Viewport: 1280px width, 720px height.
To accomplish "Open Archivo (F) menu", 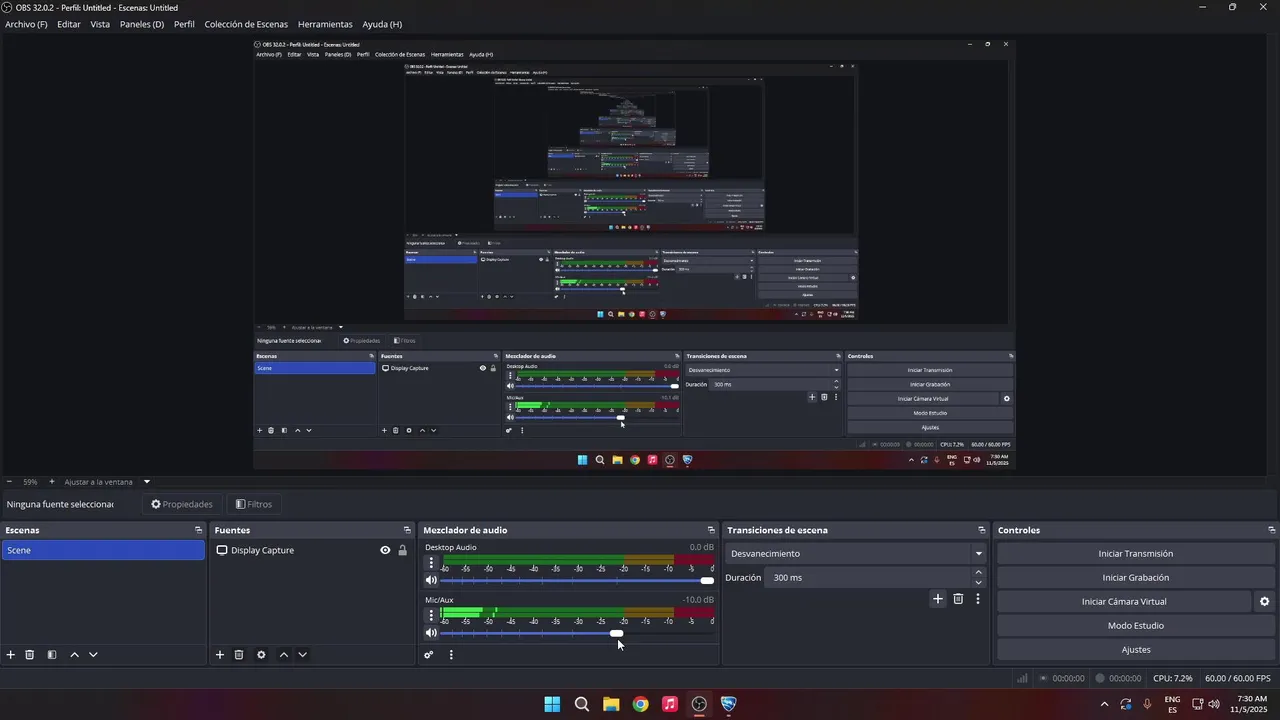I will (26, 24).
